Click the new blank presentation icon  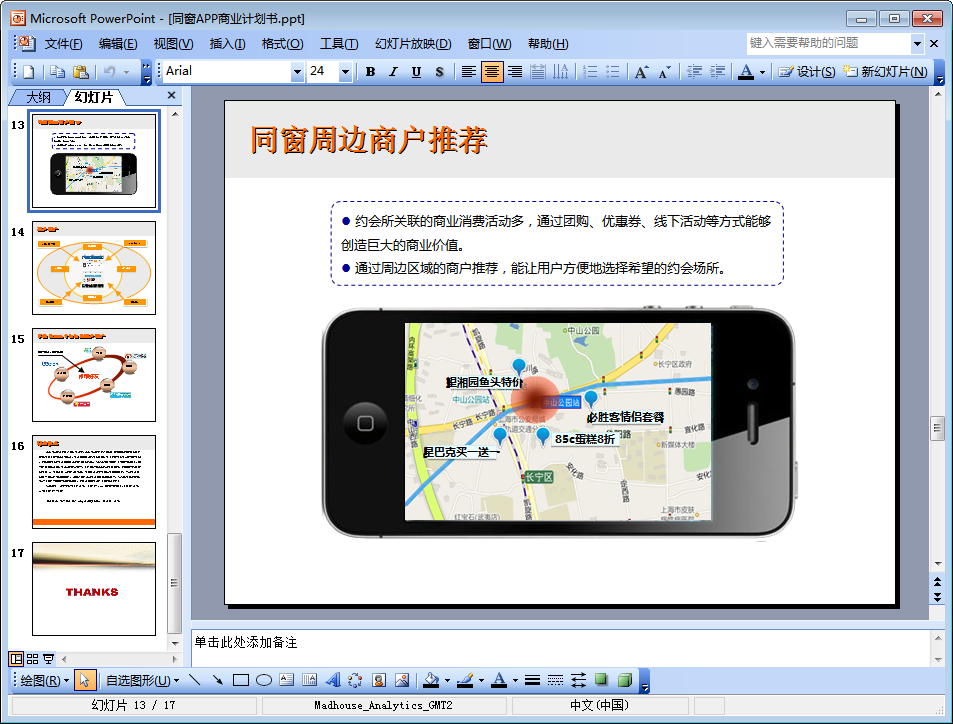tap(28, 72)
